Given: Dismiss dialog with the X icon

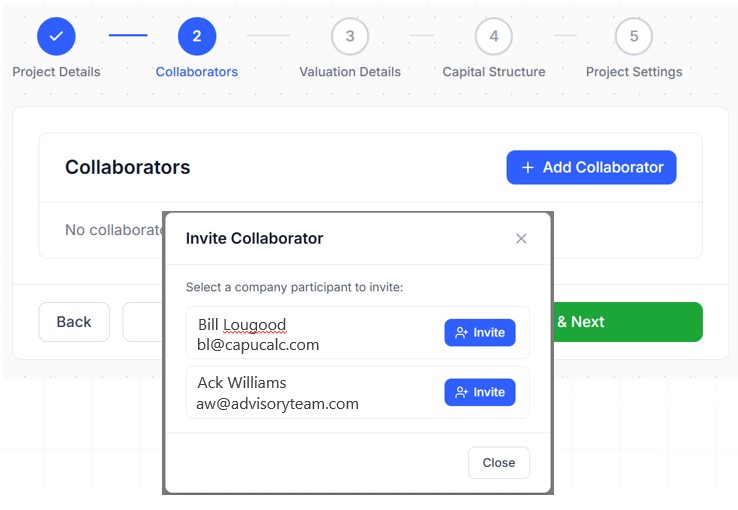Looking at the screenshot, I should pyautogui.click(x=521, y=239).
